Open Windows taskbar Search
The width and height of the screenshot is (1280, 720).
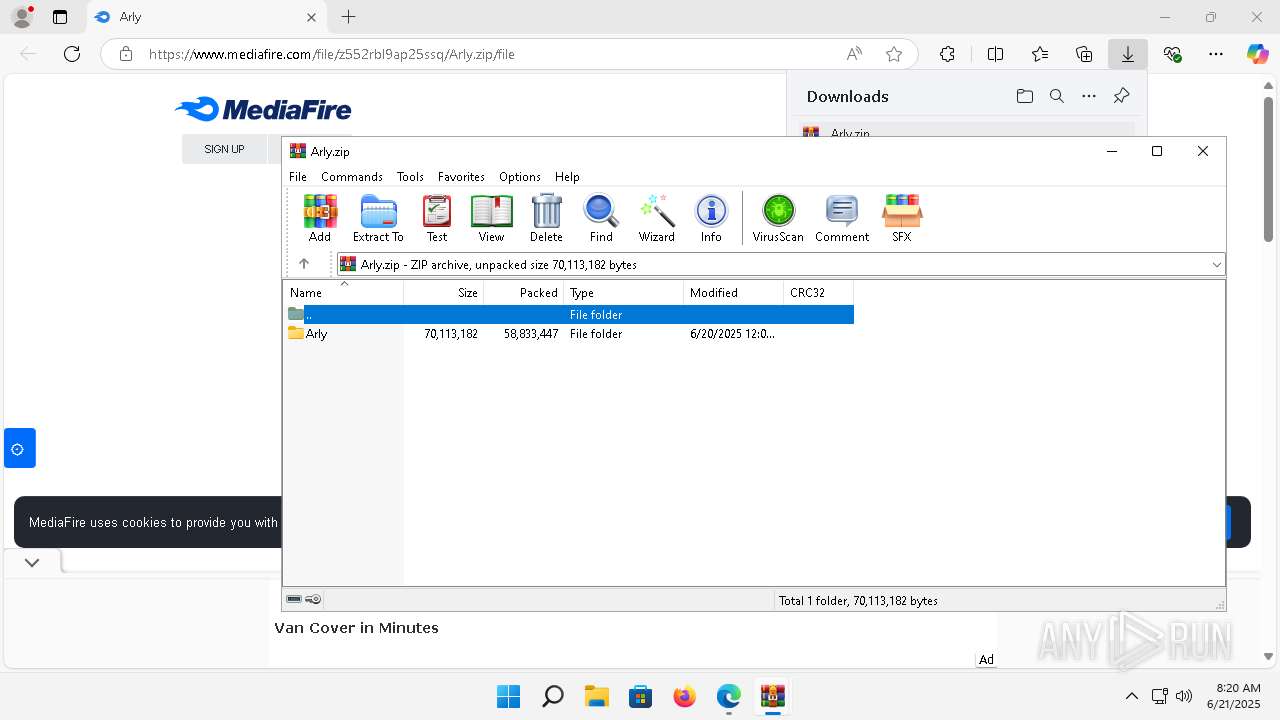click(552, 696)
